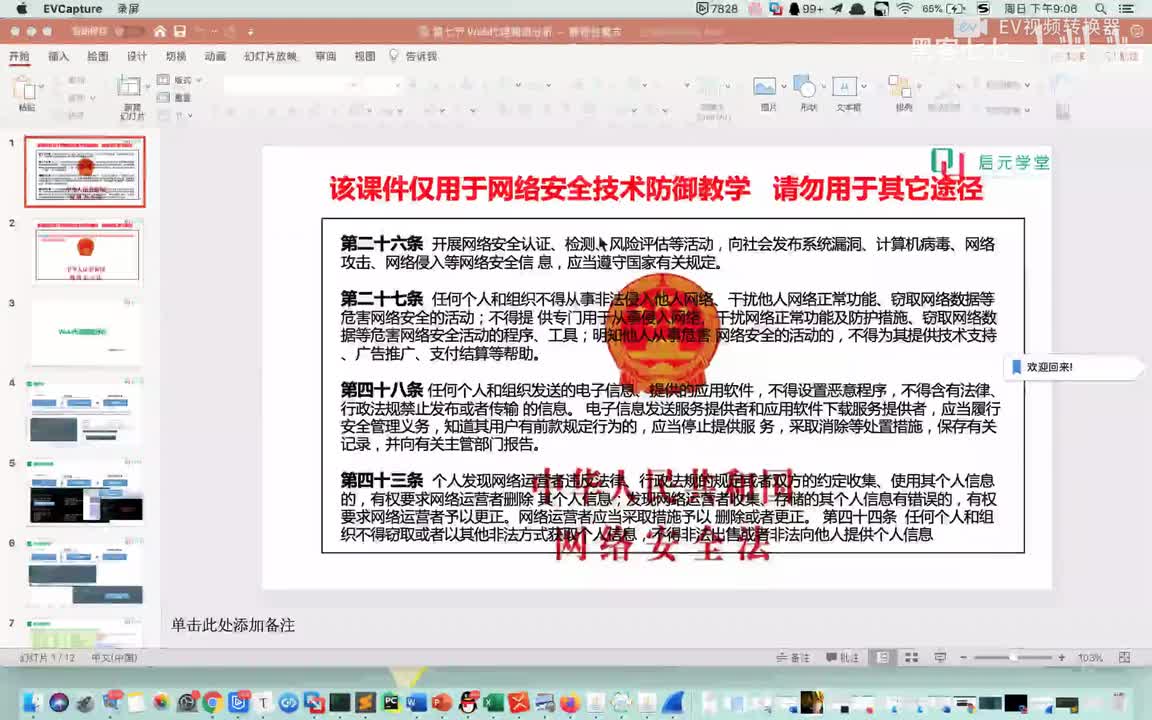Click the Reset slide icon
1152x720 pixels.
pyautogui.click(x=163, y=98)
